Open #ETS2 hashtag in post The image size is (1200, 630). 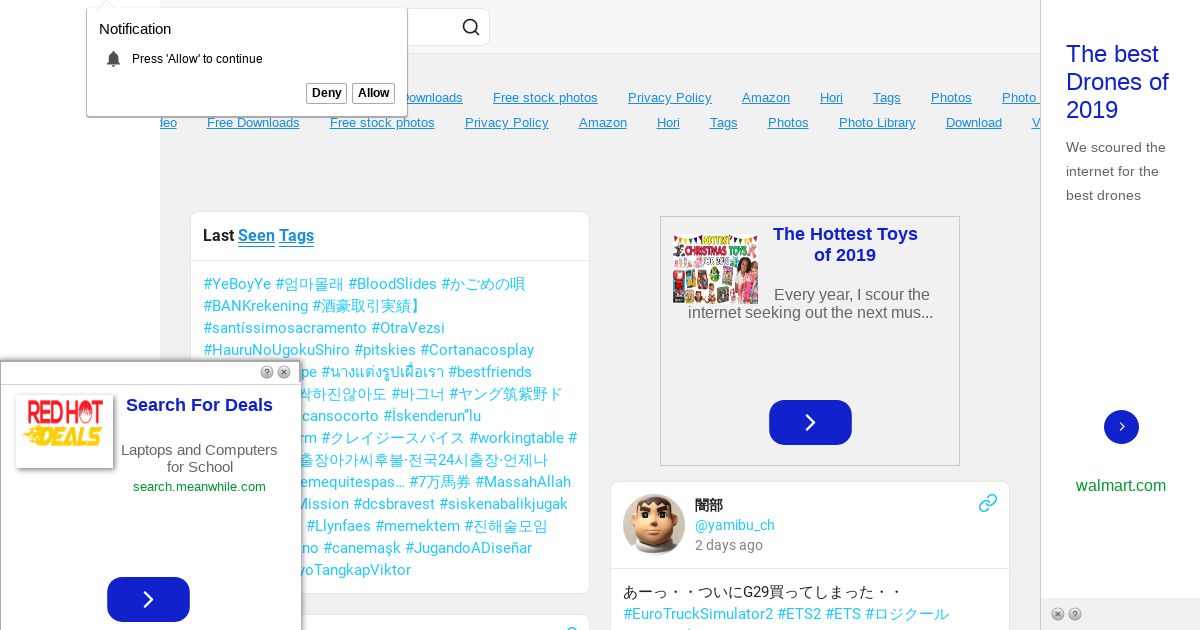799,614
